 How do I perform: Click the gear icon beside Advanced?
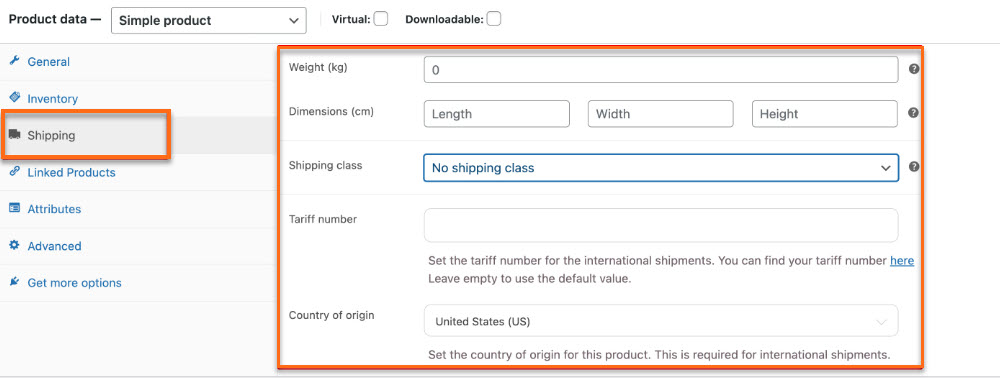click(x=14, y=245)
